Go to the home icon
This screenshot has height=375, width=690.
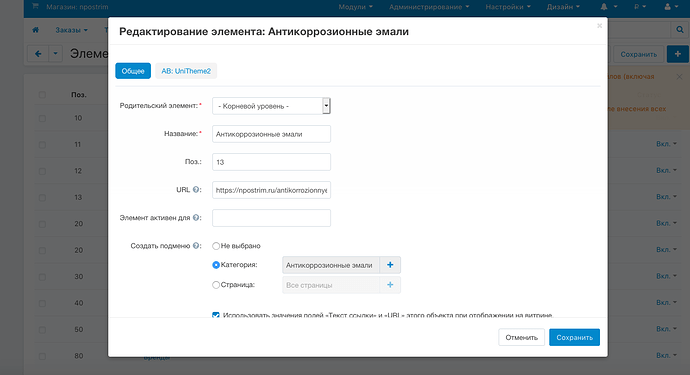(36, 30)
